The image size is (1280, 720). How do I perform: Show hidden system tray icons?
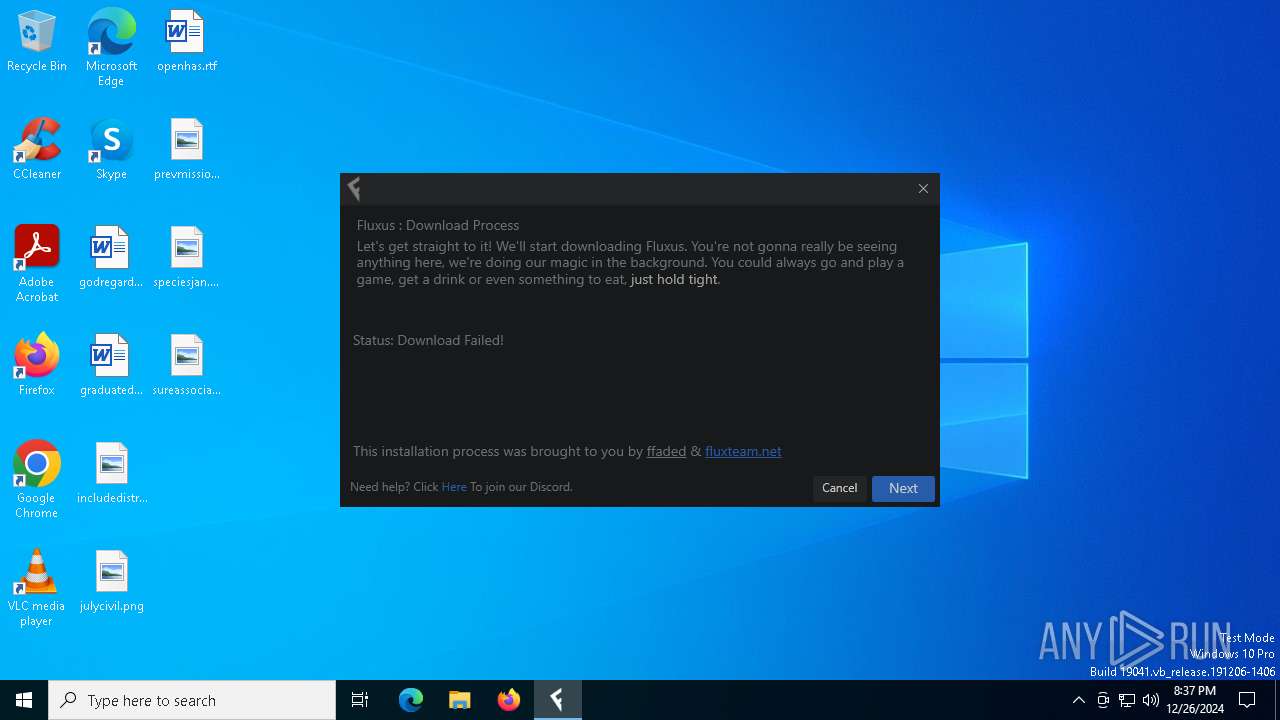(1078, 700)
